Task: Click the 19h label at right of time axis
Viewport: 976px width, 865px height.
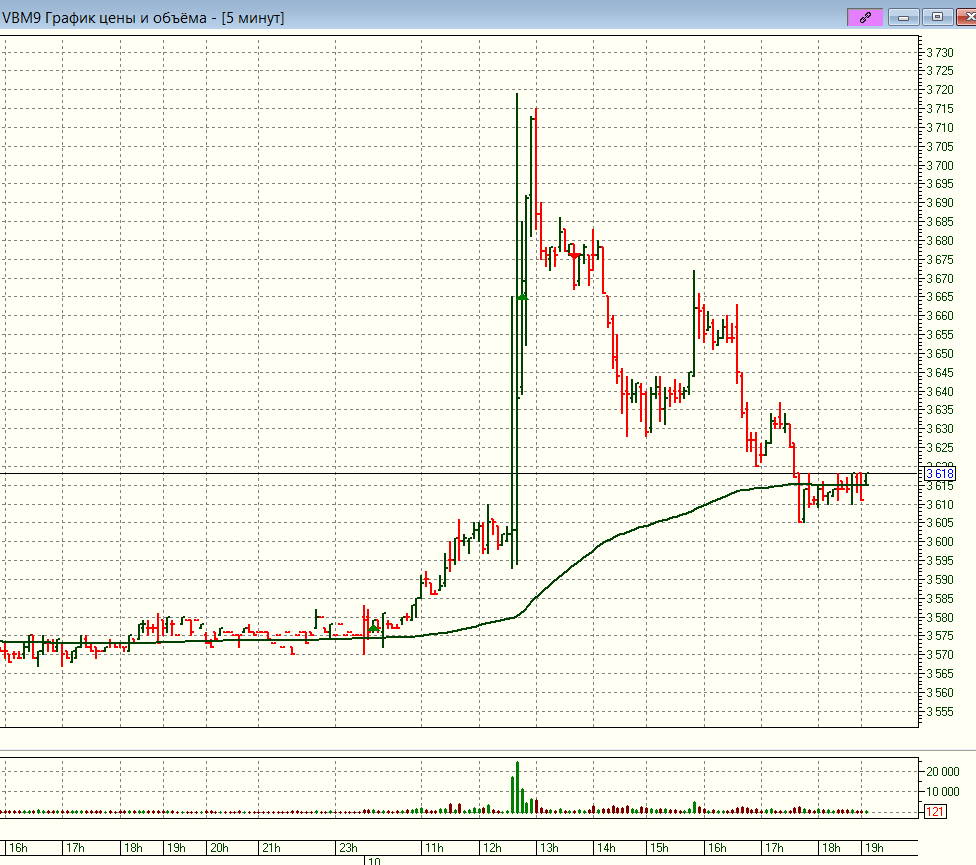Action: click(873, 848)
